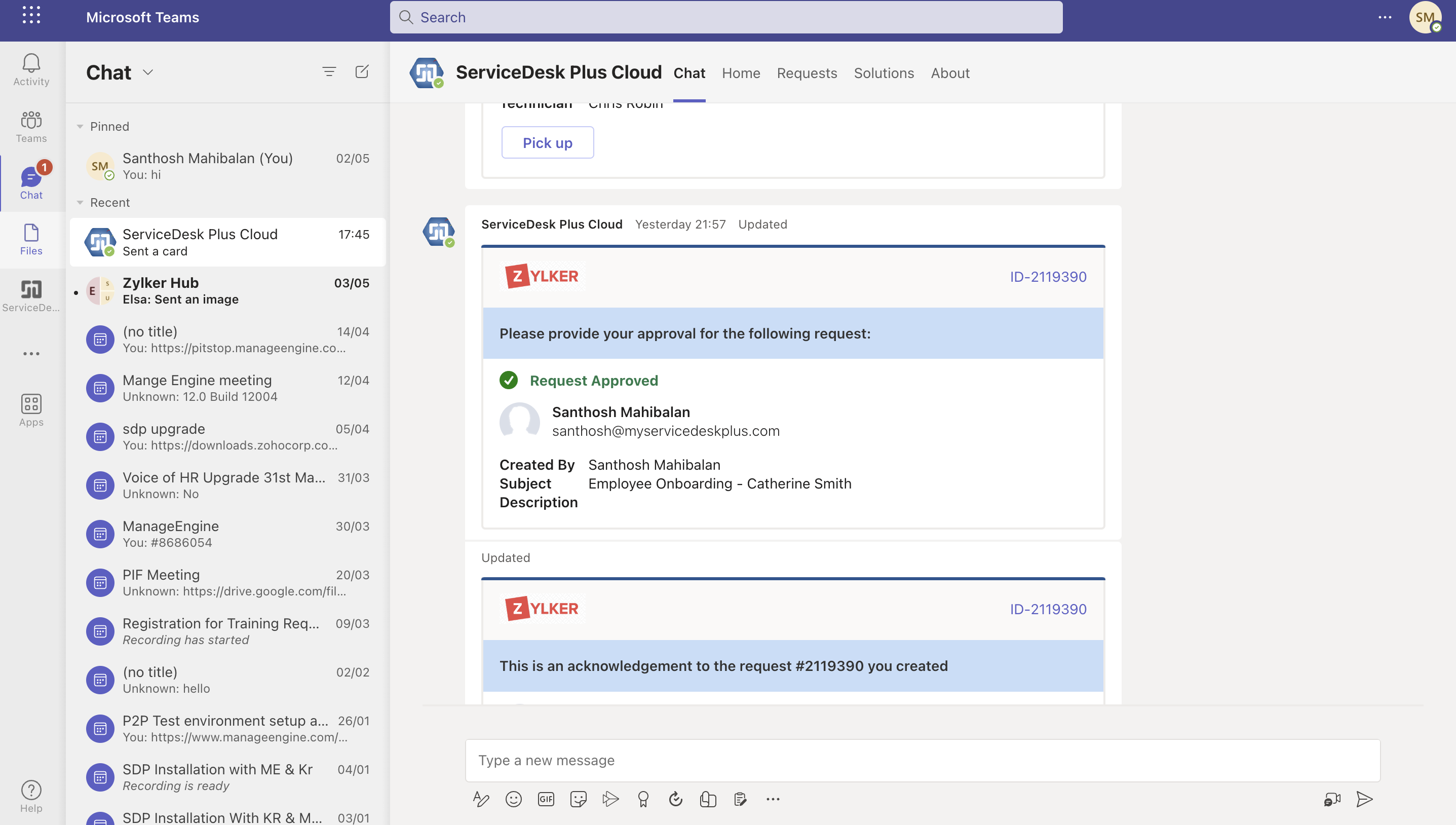1456x825 pixels.
Task: Open the chat filter icon
Action: coord(329,71)
